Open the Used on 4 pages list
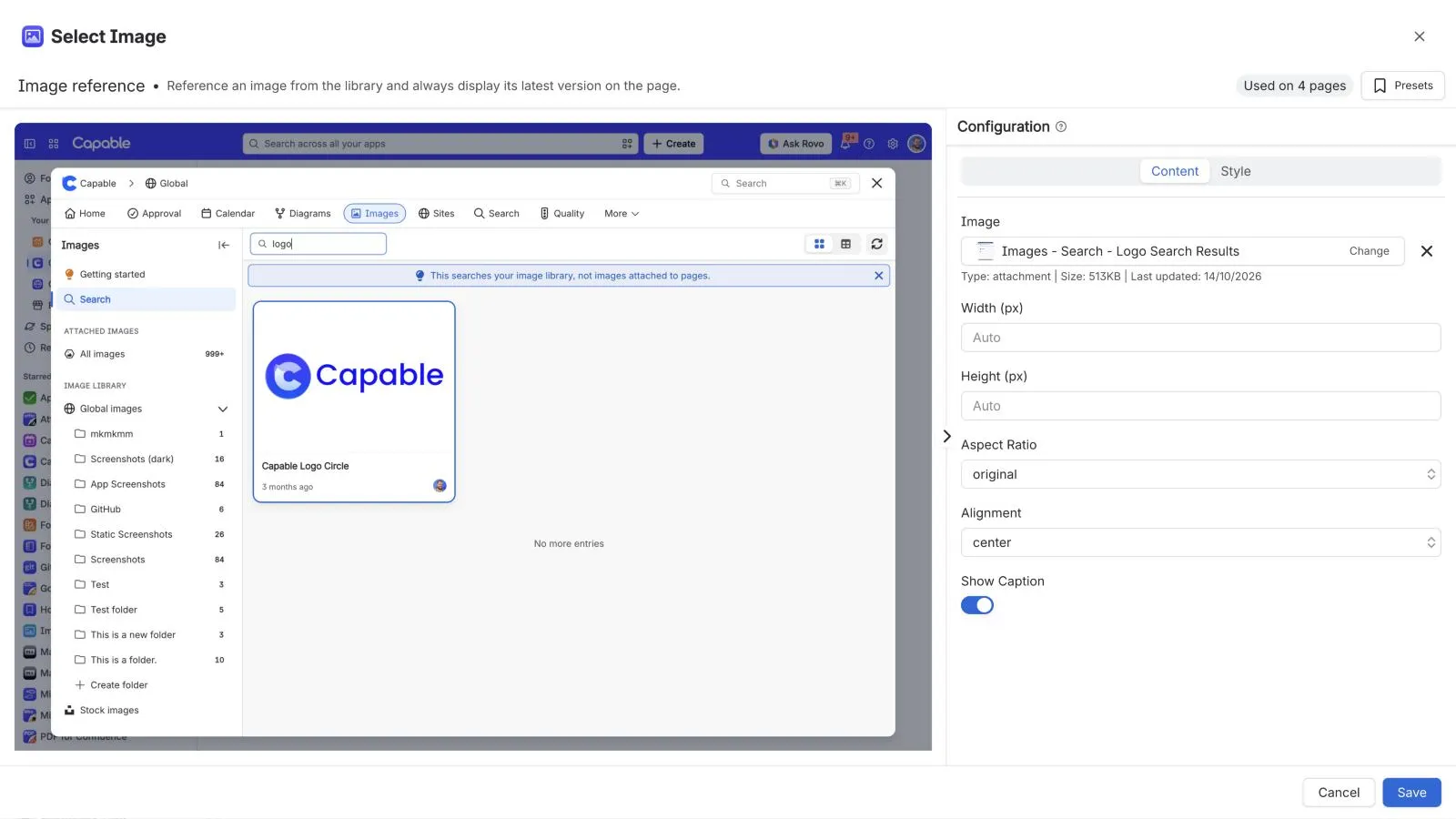The height and width of the screenshot is (819, 1456). point(1294,86)
